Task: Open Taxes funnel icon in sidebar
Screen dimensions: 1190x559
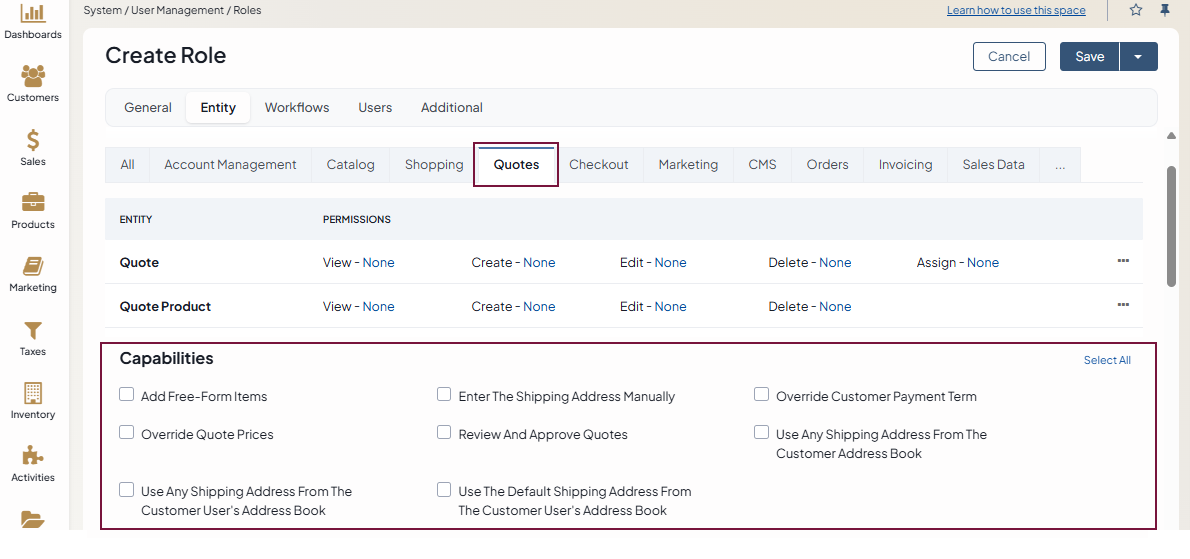Action: click(x=33, y=330)
